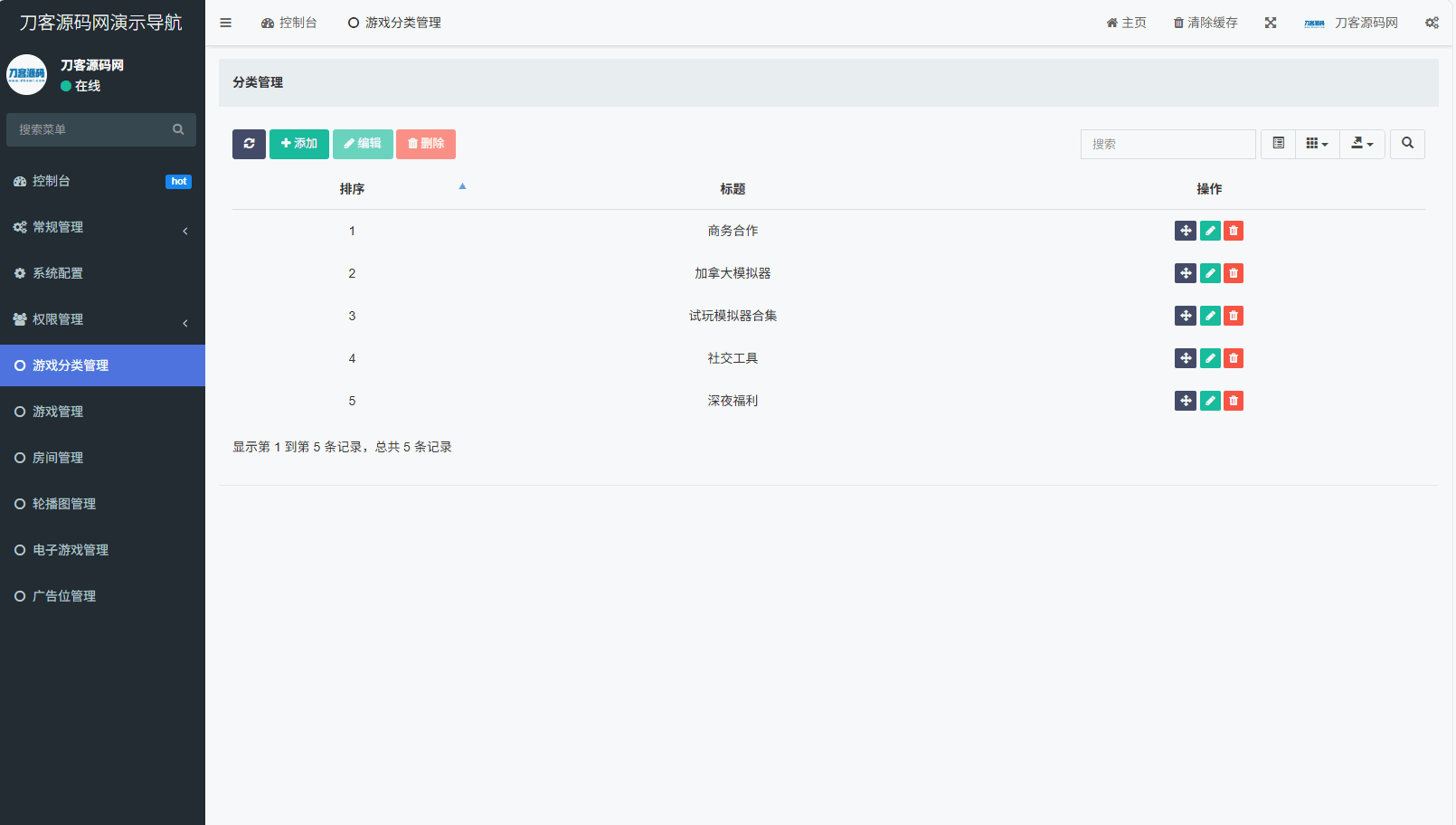Expand the 常规管理 sidebar menu
Screen dimensions: 1456x825
(102, 227)
